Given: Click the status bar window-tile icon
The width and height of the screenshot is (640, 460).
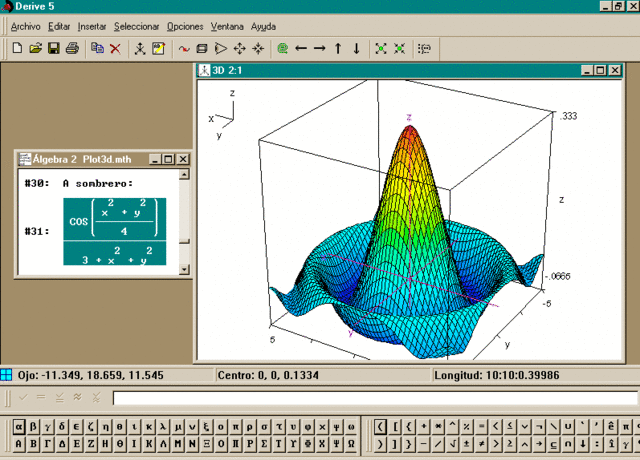Looking at the screenshot, I should tap(6, 375).
